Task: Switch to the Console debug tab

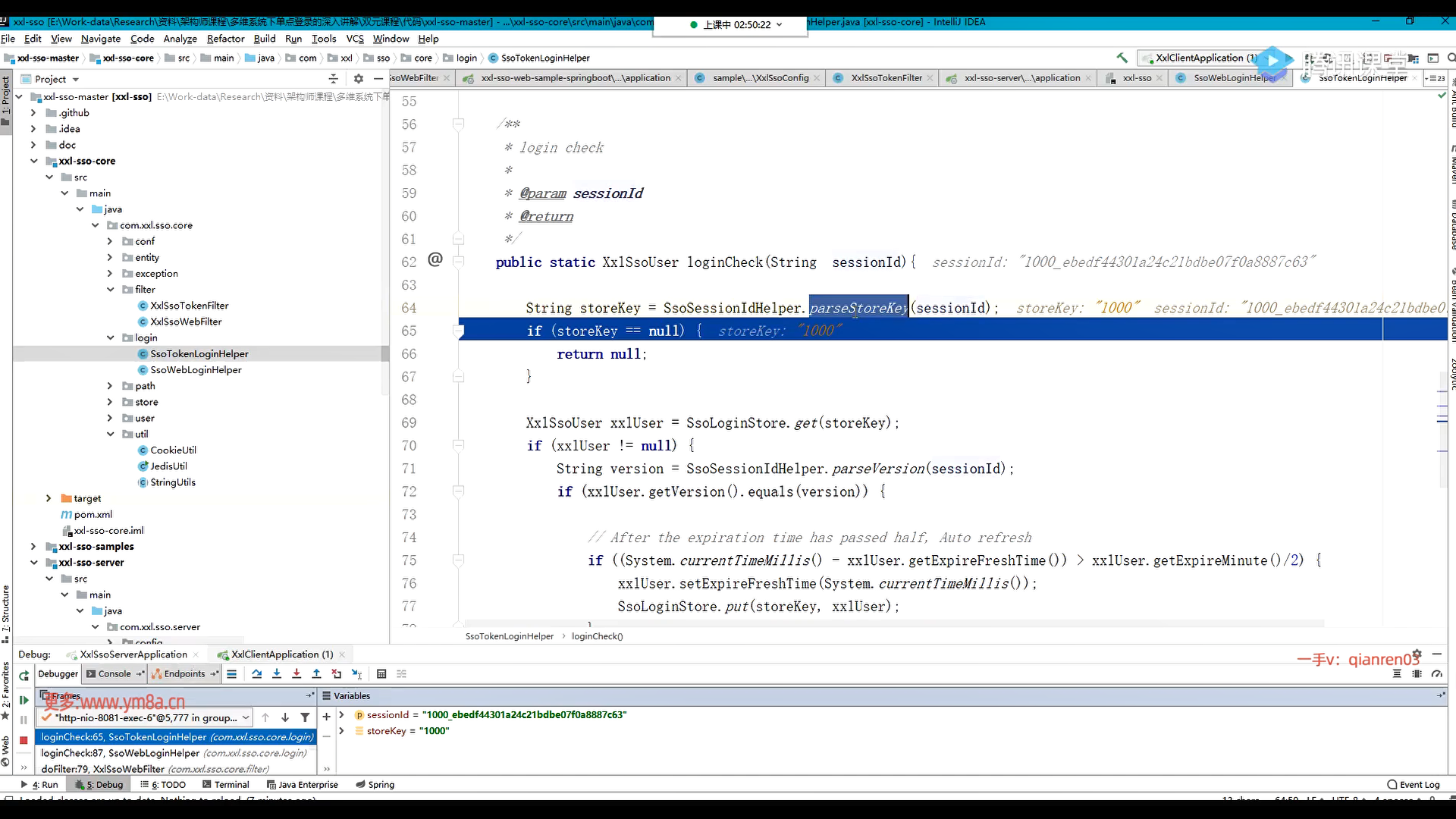Action: point(114,673)
